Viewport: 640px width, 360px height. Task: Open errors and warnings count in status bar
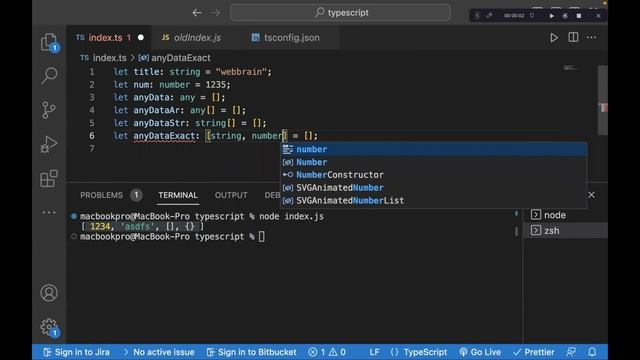click(x=327, y=352)
